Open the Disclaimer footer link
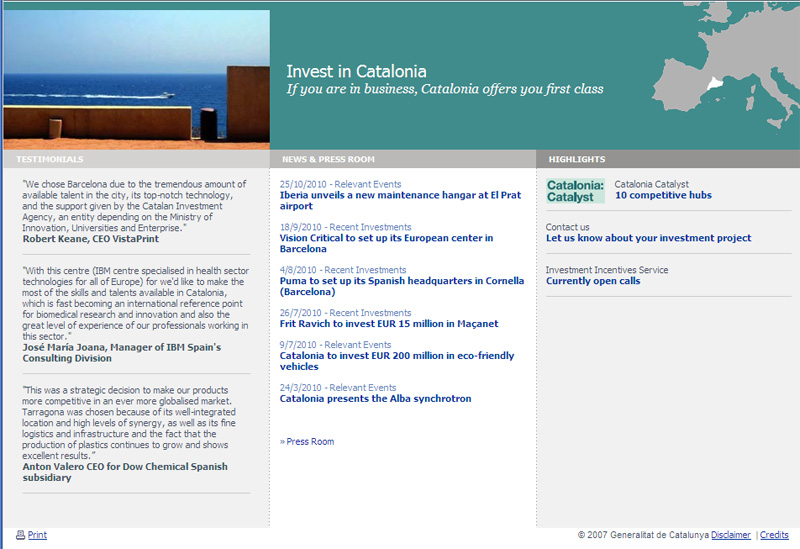Screen dimensions: 800x549 tap(731, 535)
